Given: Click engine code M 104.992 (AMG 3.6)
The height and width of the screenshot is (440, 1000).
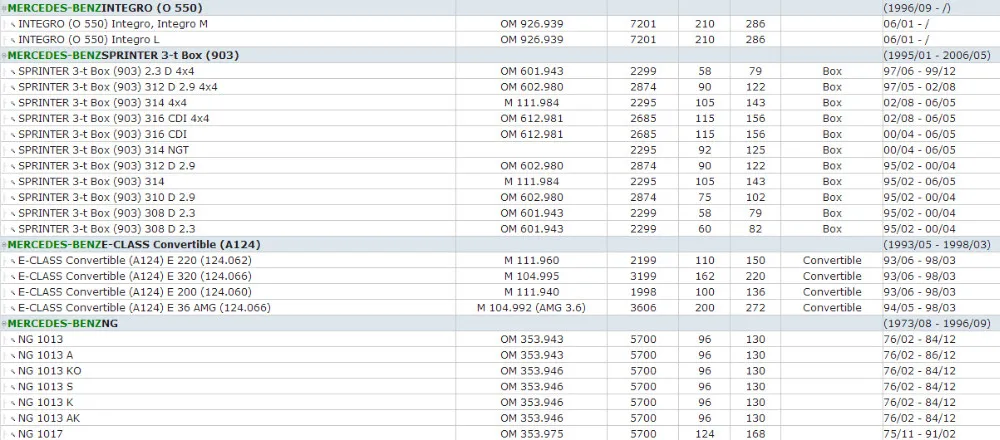Looking at the screenshot, I should [x=531, y=308].
